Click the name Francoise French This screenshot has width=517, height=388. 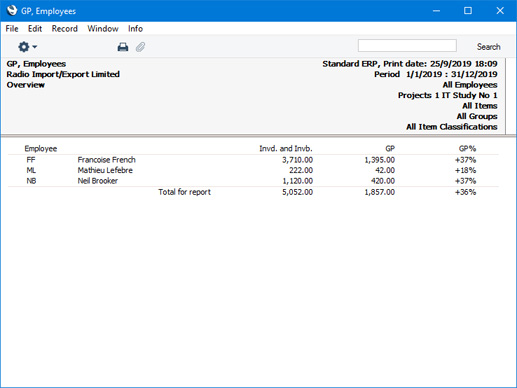106,160
